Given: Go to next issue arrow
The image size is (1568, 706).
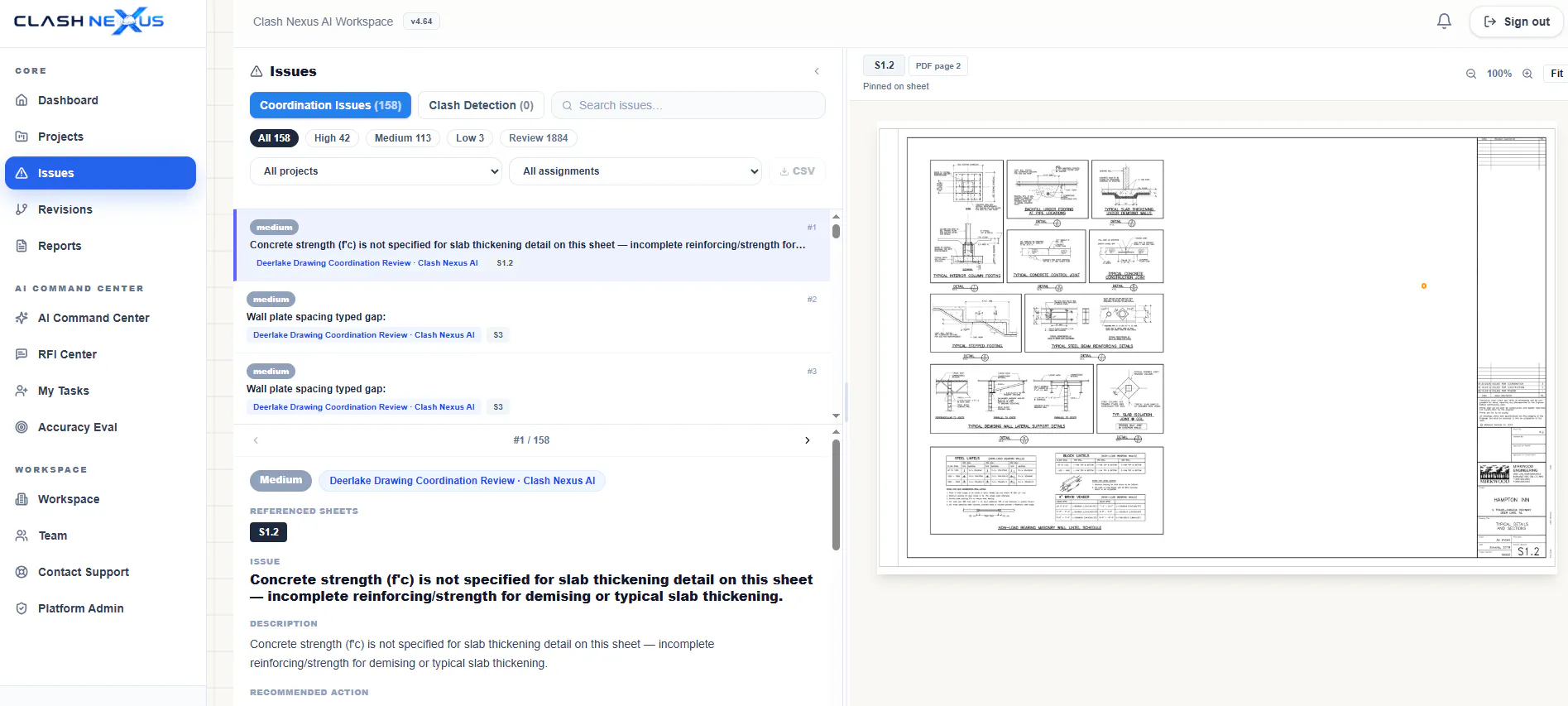Looking at the screenshot, I should pyautogui.click(x=808, y=440).
